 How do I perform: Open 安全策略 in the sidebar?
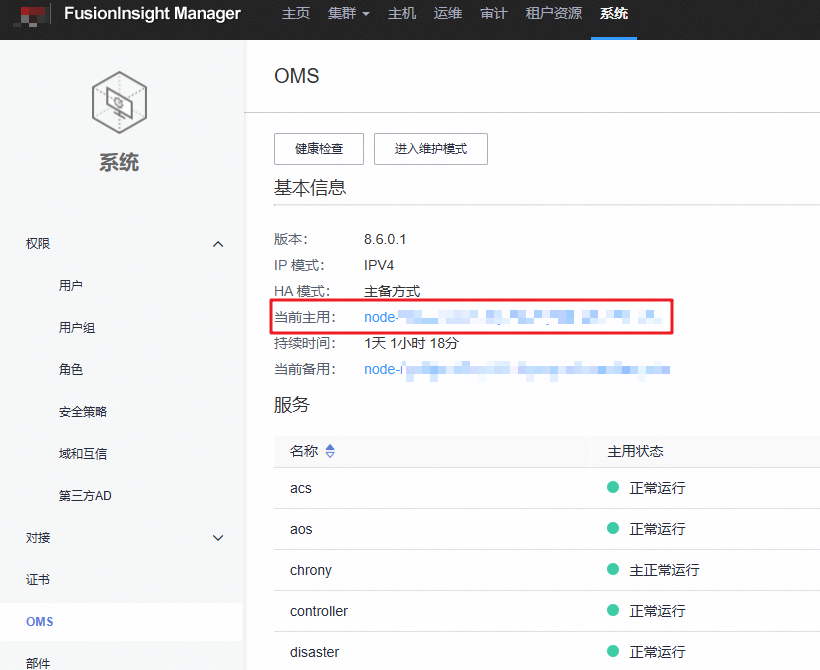(x=83, y=412)
